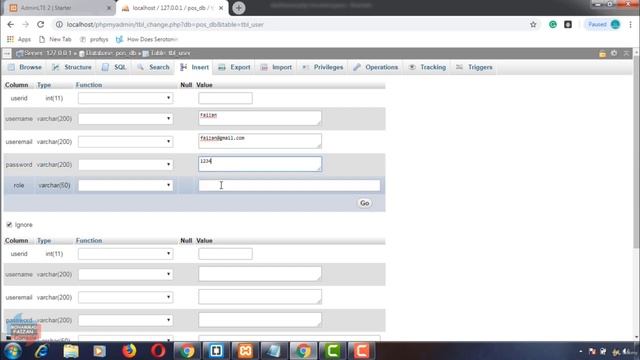Close the localhost pos_db tab
This screenshot has height=360, width=640.
pyautogui.click(x=221, y=8)
